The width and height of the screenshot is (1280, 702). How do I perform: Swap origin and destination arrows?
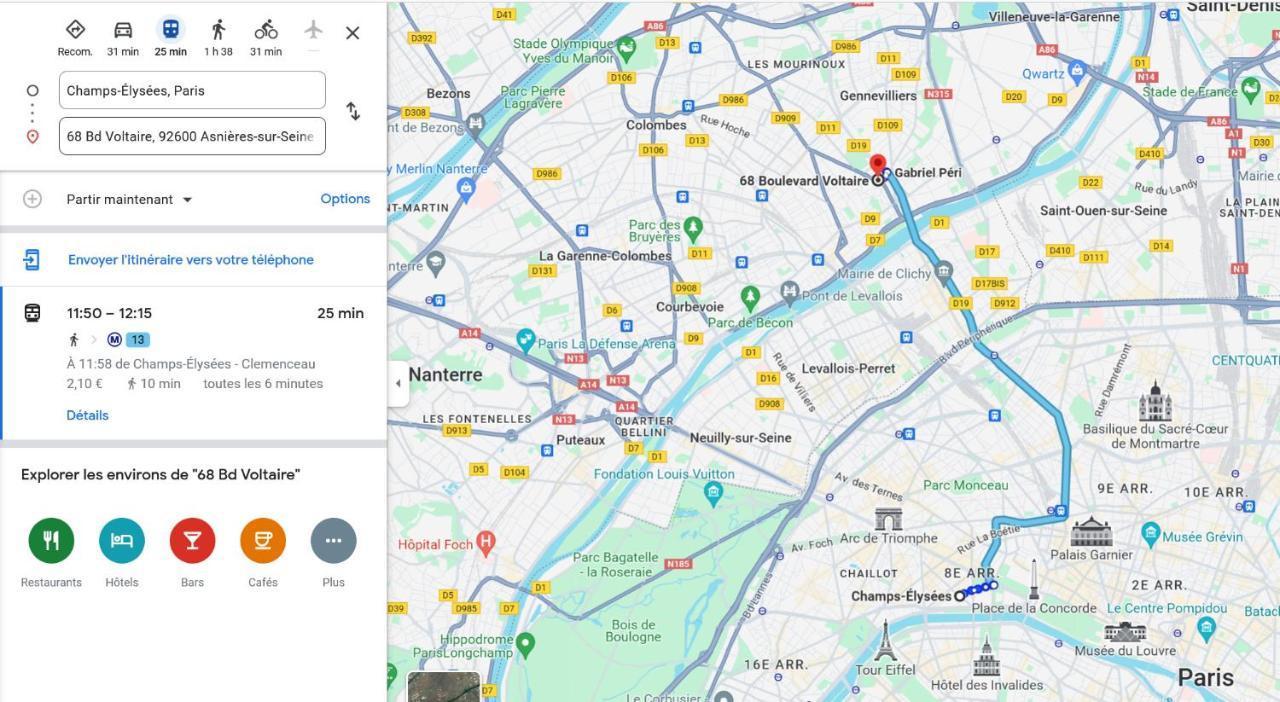(353, 111)
